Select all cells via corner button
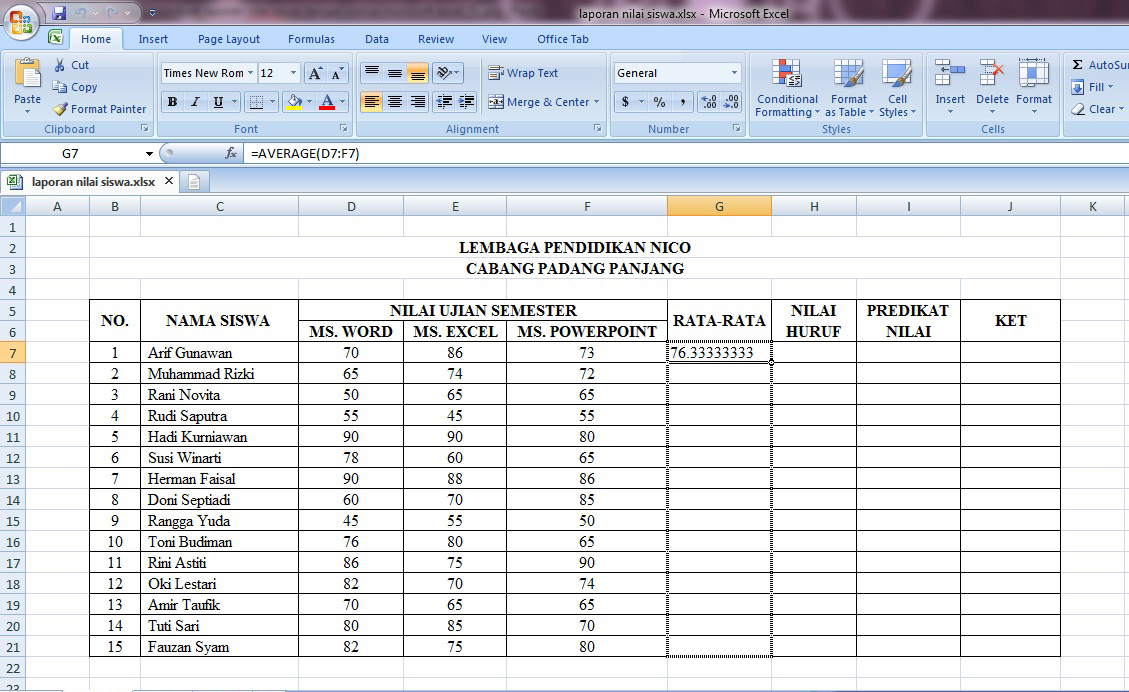The image size is (1129, 692). 13,206
